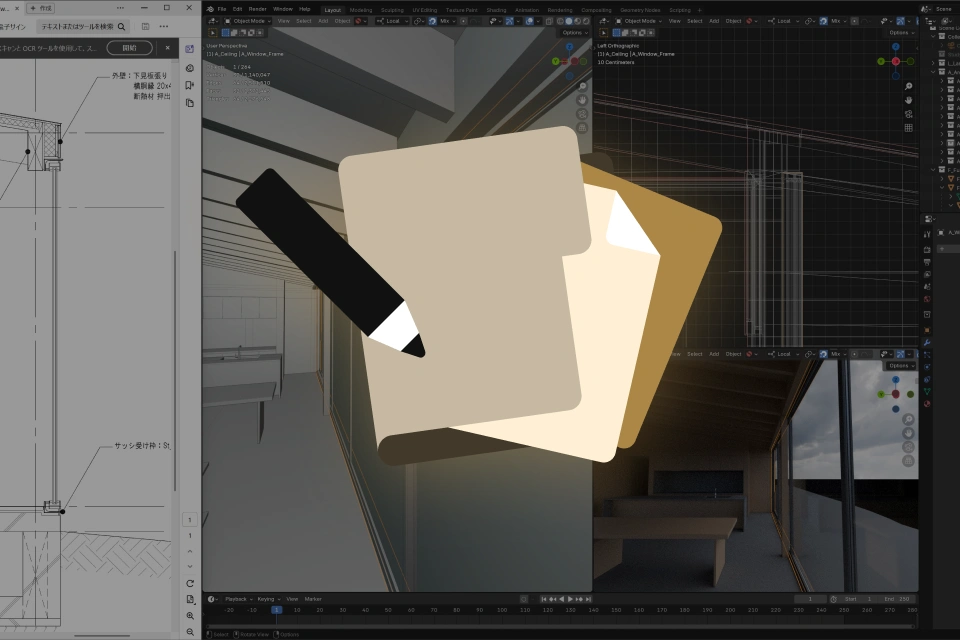
Task: Open Local orientation dropdown in bottom-right viewport
Action: click(783, 354)
